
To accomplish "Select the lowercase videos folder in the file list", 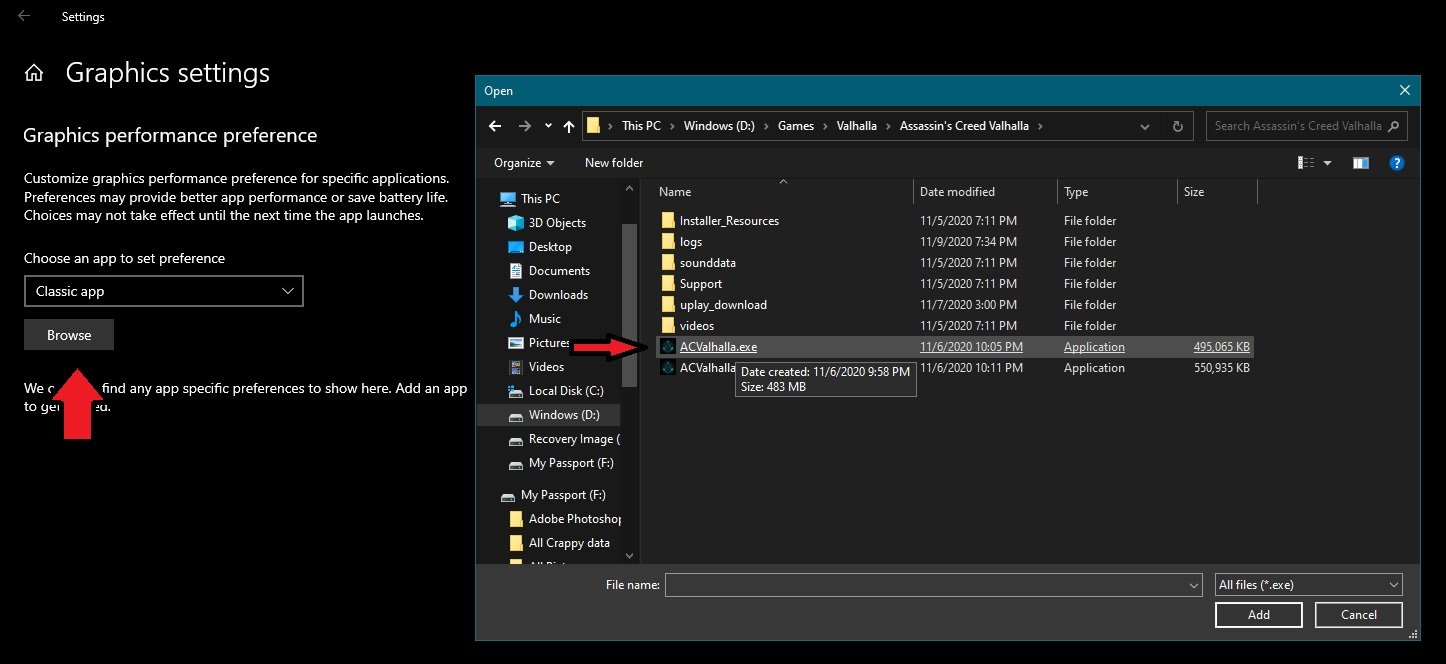I will [697, 326].
